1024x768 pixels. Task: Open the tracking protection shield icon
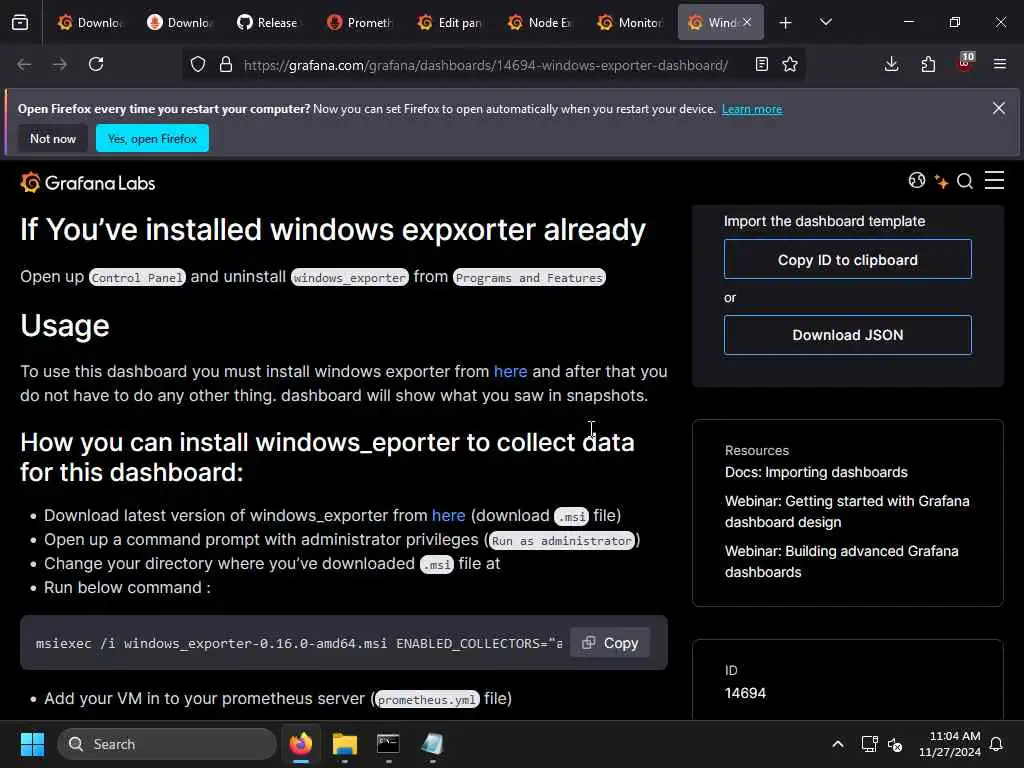click(198, 65)
